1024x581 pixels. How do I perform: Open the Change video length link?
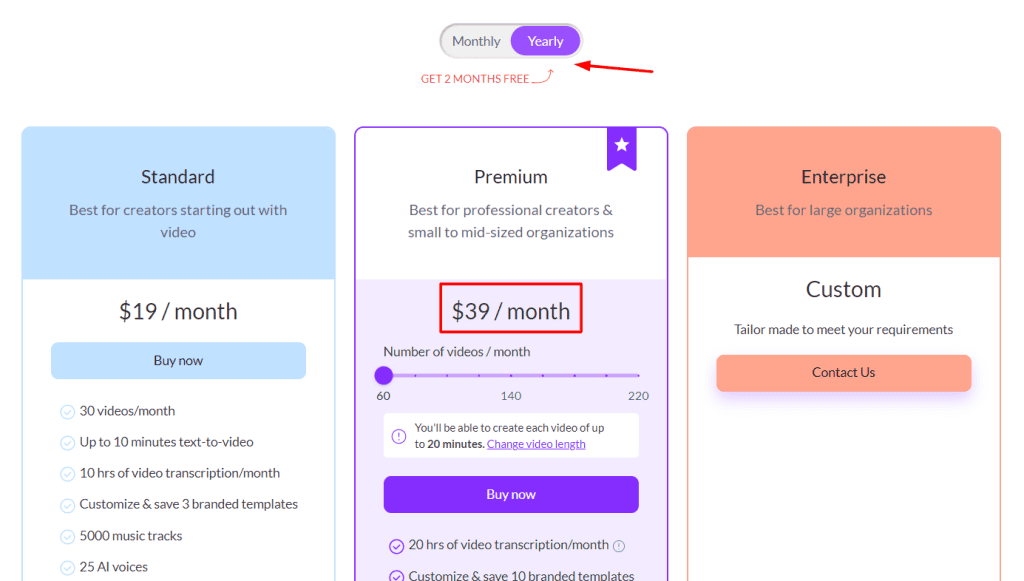coord(536,443)
